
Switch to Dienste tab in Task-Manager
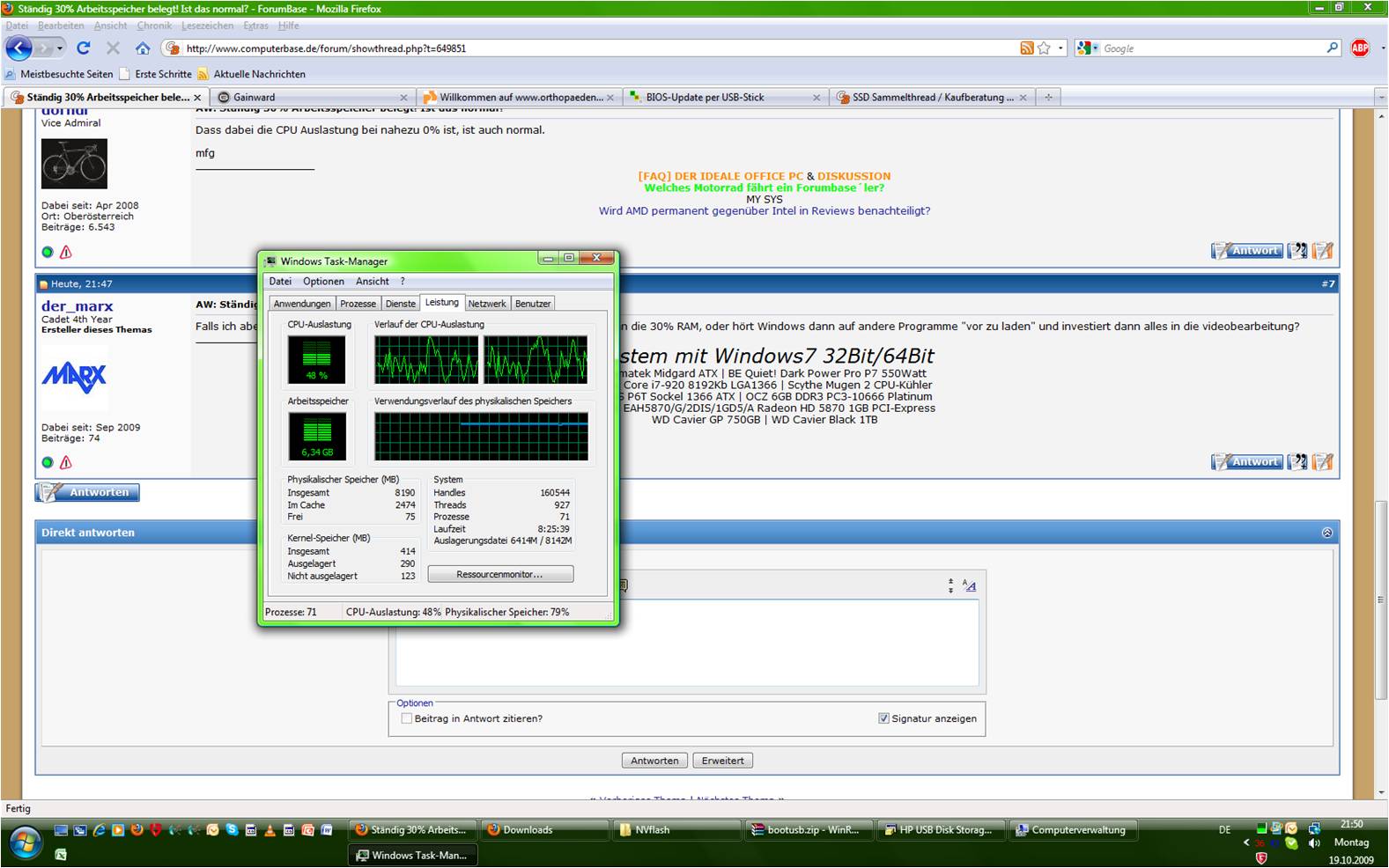pos(400,304)
